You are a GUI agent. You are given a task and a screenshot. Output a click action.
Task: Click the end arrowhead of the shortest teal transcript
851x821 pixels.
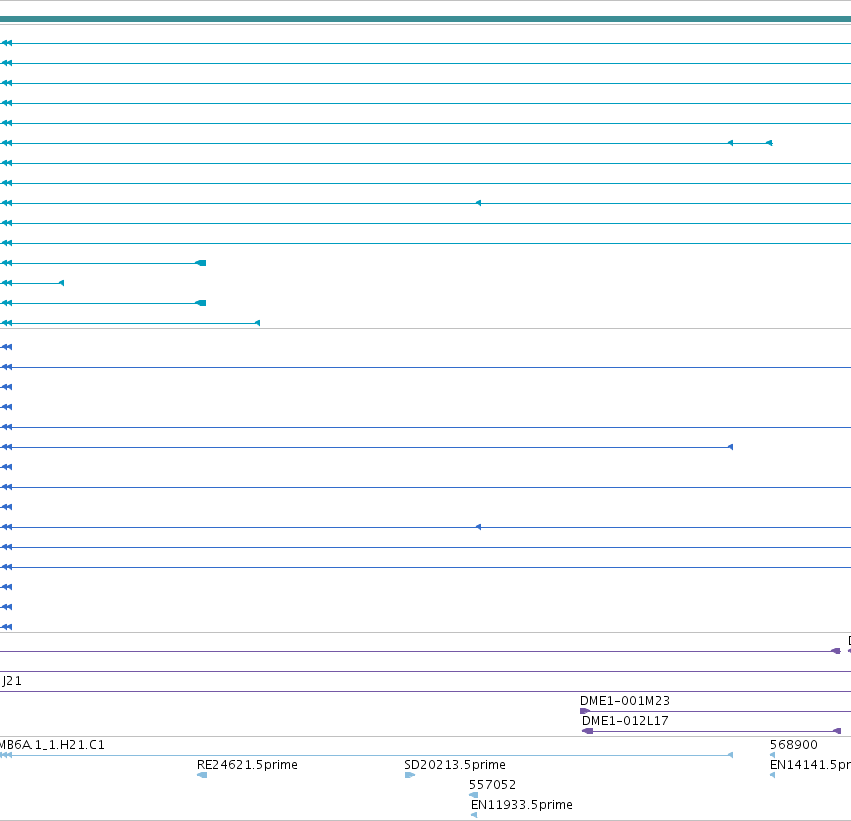click(61, 283)
